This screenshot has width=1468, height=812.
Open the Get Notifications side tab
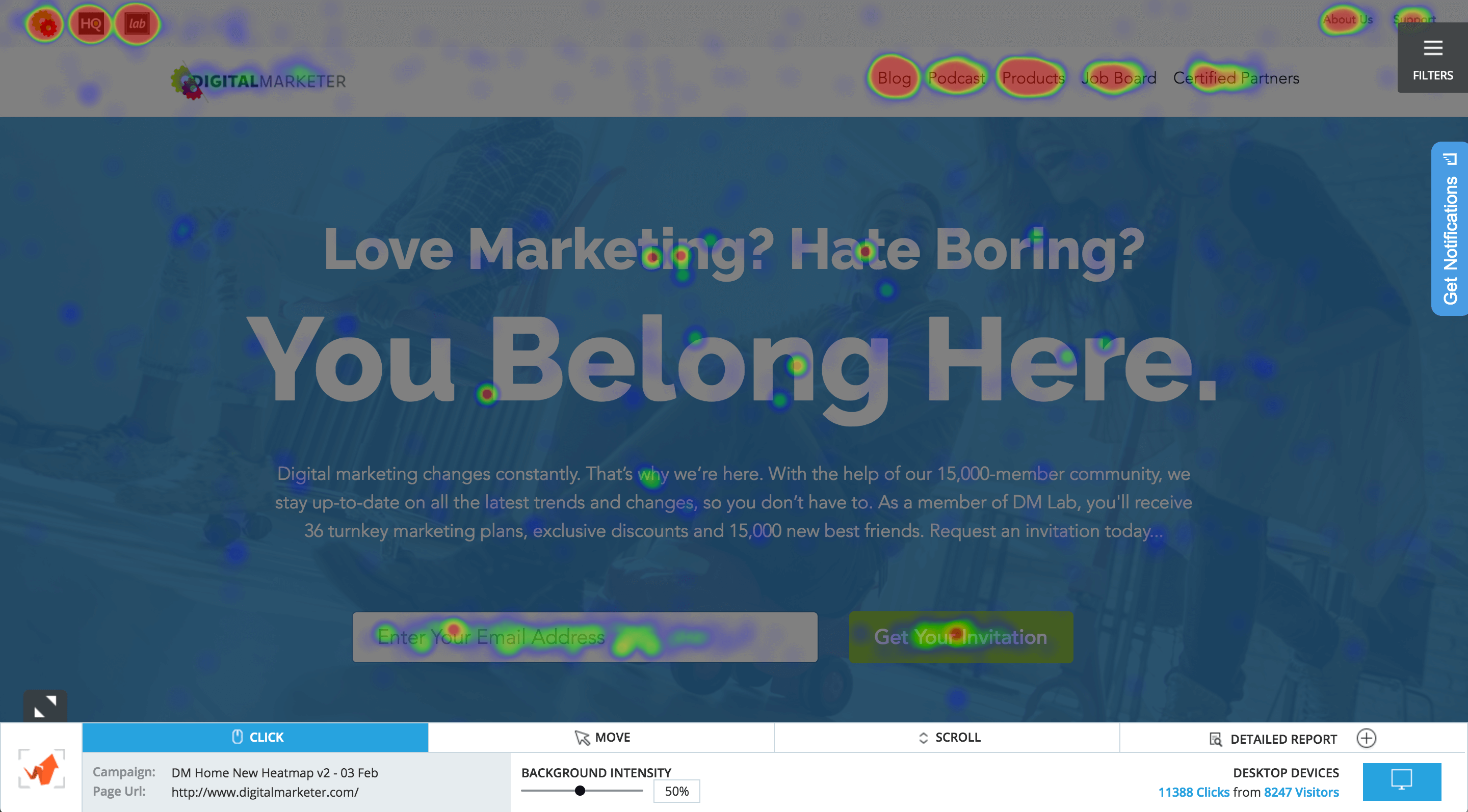click(x=1449, y=229)
